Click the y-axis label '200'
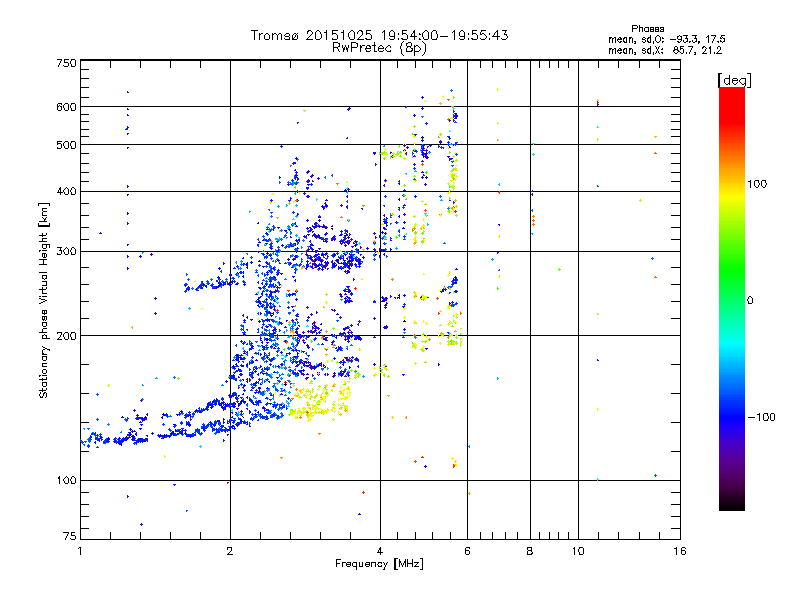This screenshot has width=800, height=600. (66, 336)
